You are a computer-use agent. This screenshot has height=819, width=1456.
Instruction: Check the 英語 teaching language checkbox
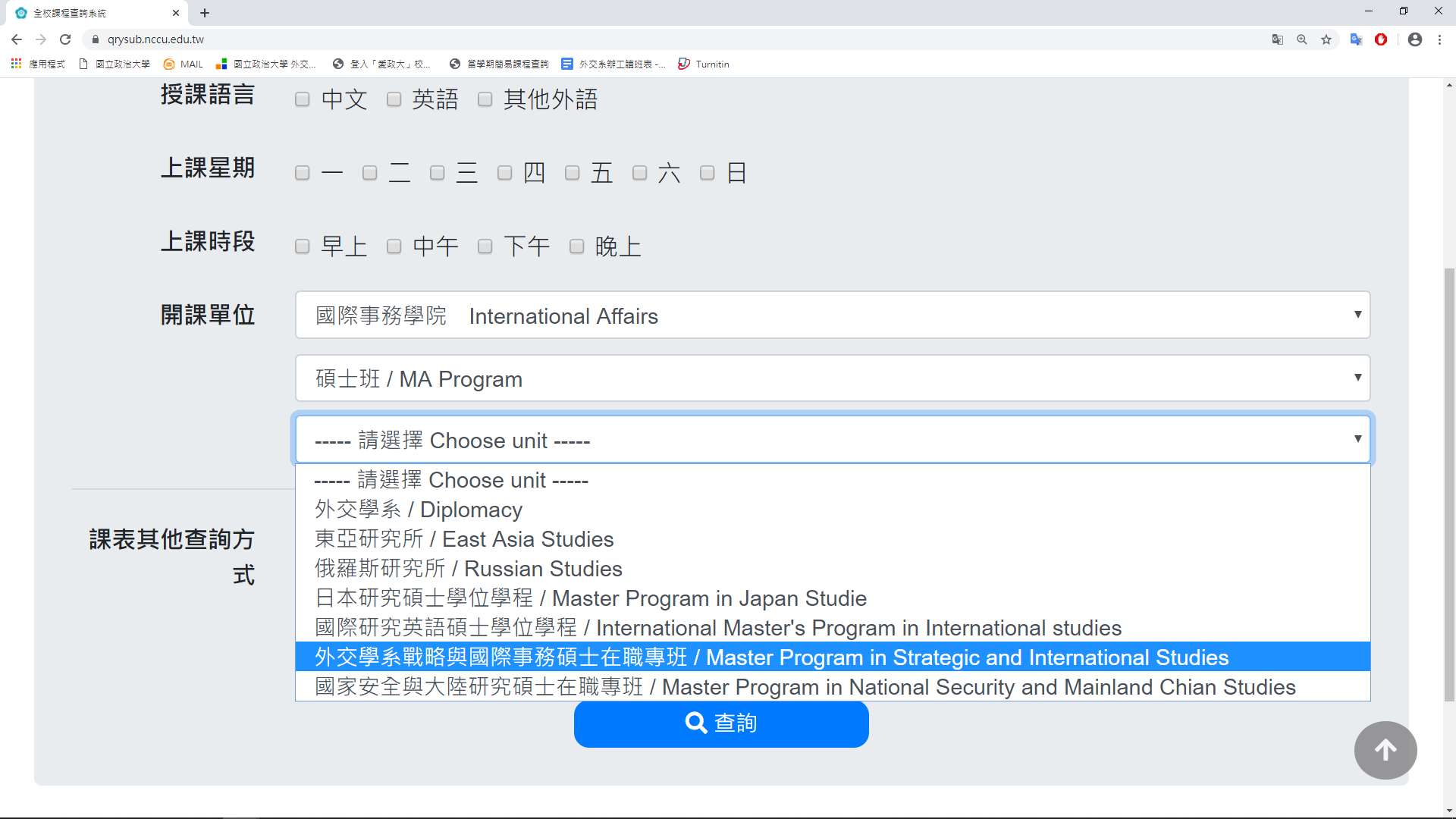pyautogui.click(x=394, y=99)
